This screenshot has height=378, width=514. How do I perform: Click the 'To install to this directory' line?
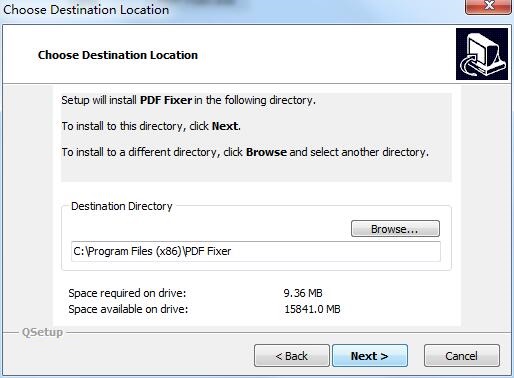click(151, 126)
